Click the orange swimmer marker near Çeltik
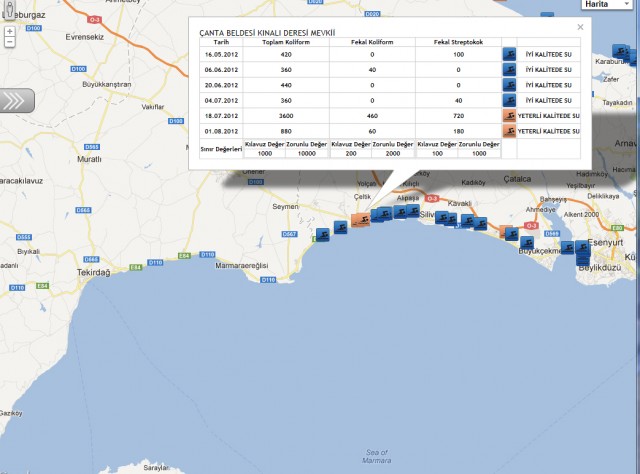 (x=359, y=220)
